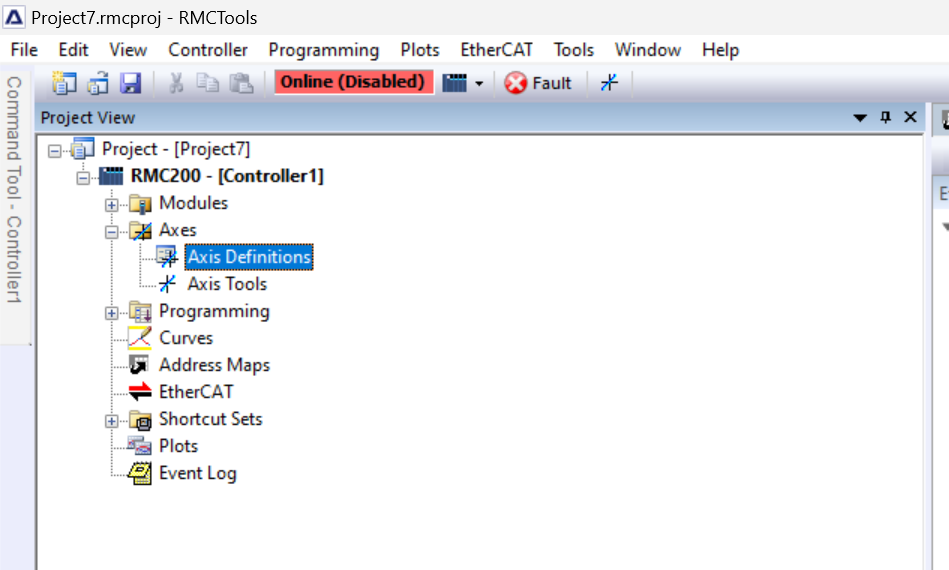Click the Axes folder icon
The height and width of the screenshot is (570, 949).
(140, 231)
